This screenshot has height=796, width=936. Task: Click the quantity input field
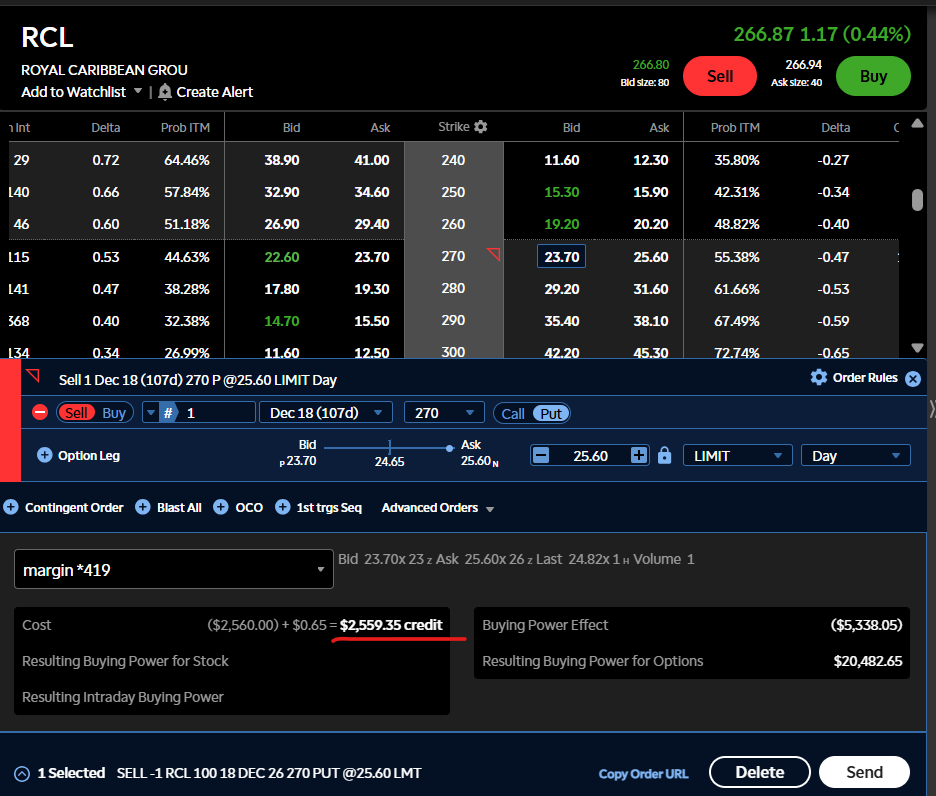click(x=217, y=413)
